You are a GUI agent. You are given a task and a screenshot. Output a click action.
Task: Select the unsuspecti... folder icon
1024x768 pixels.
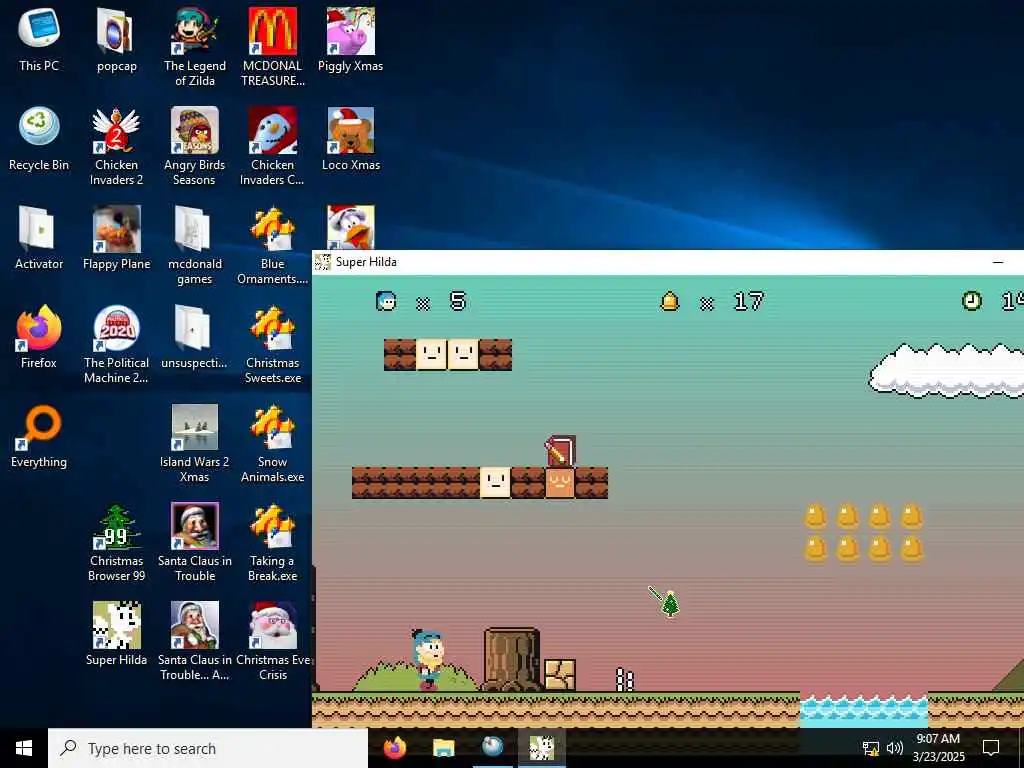click(x=195, y=337)
